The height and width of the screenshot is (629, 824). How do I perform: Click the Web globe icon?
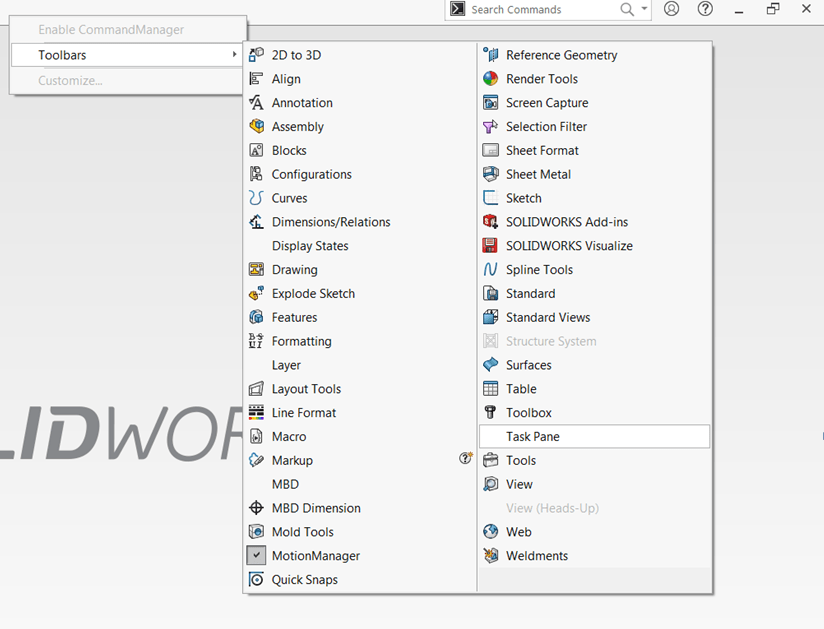(x=490, y=532)
